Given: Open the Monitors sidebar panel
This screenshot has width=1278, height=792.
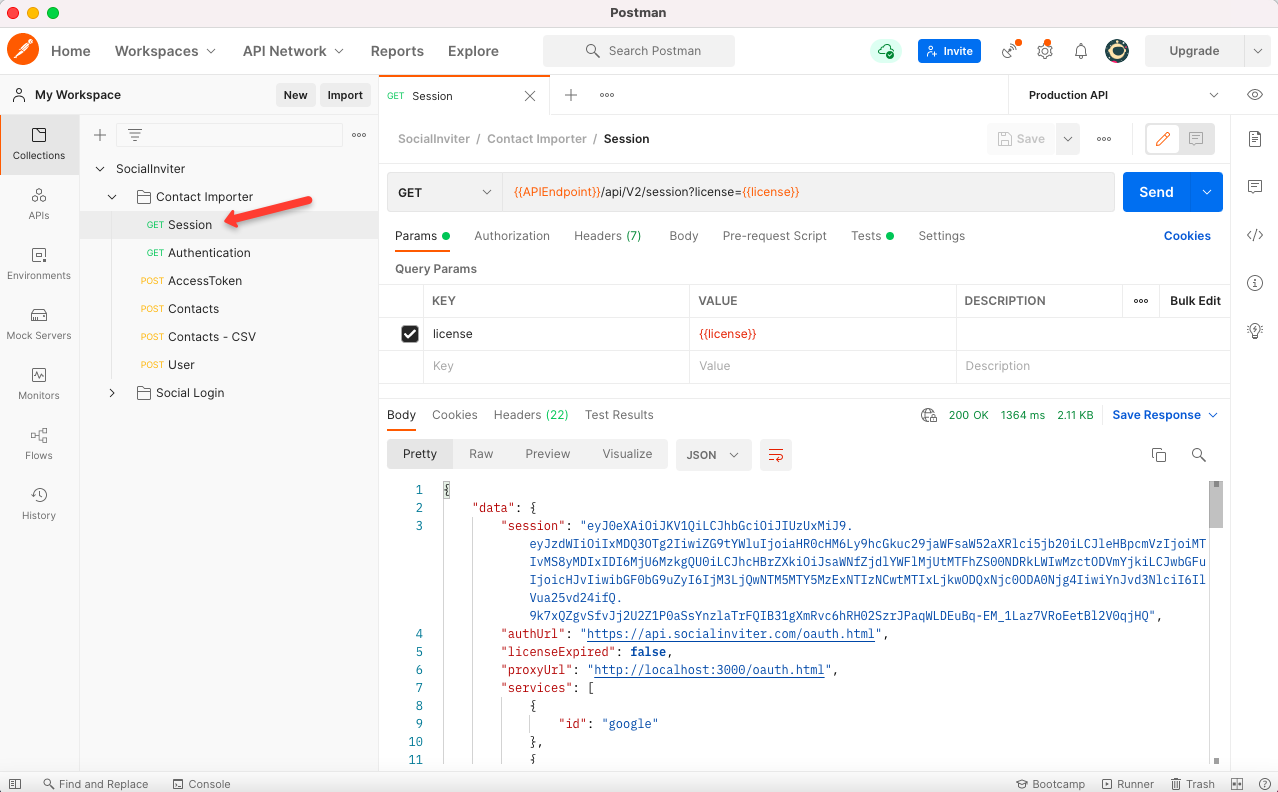Looking at the screenshot, I should (x=39, y=384).
